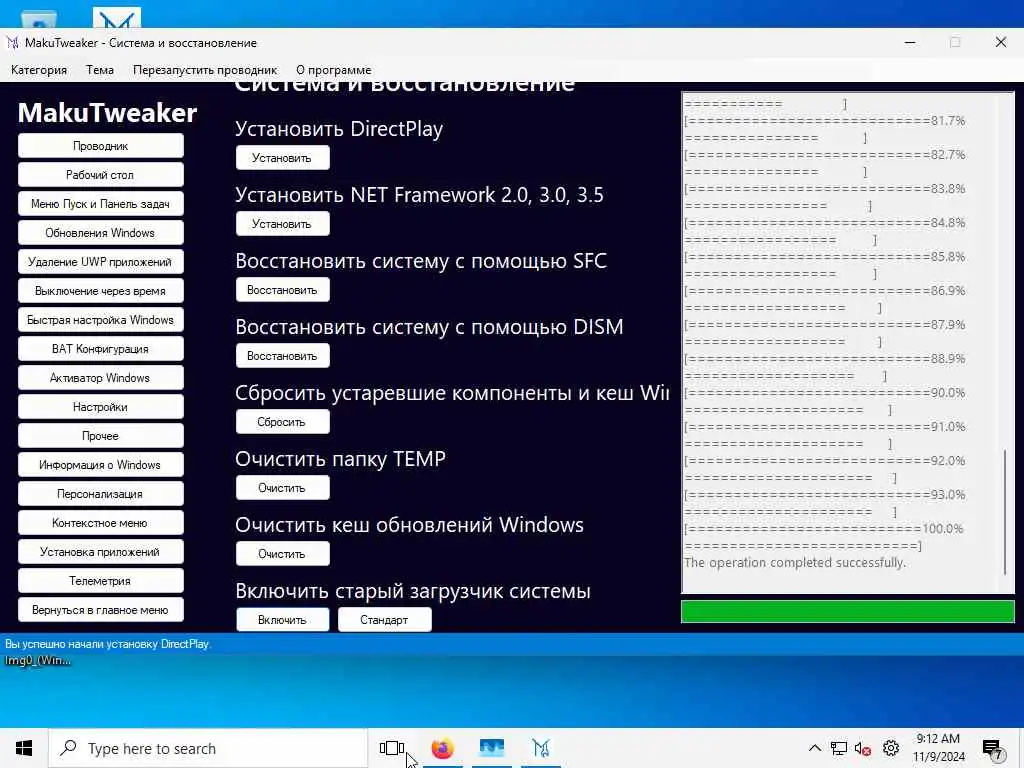This screenshot has height=768, width=1024.
Task: Click the MakuTweaker logo heading
Action: click(x=108, y=112)
